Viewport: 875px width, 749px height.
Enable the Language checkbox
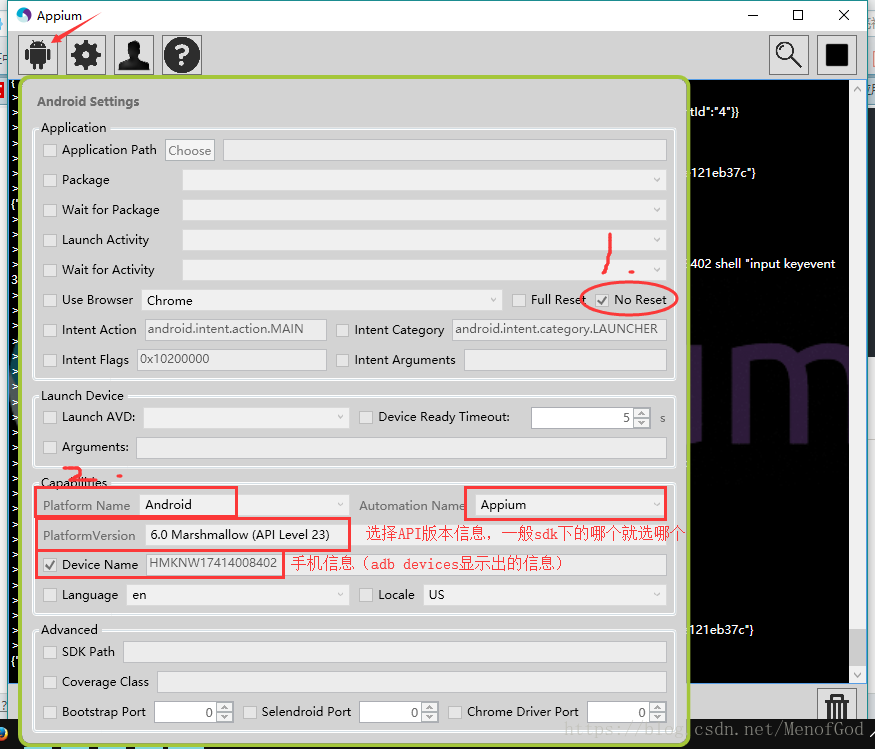(50, 595)
